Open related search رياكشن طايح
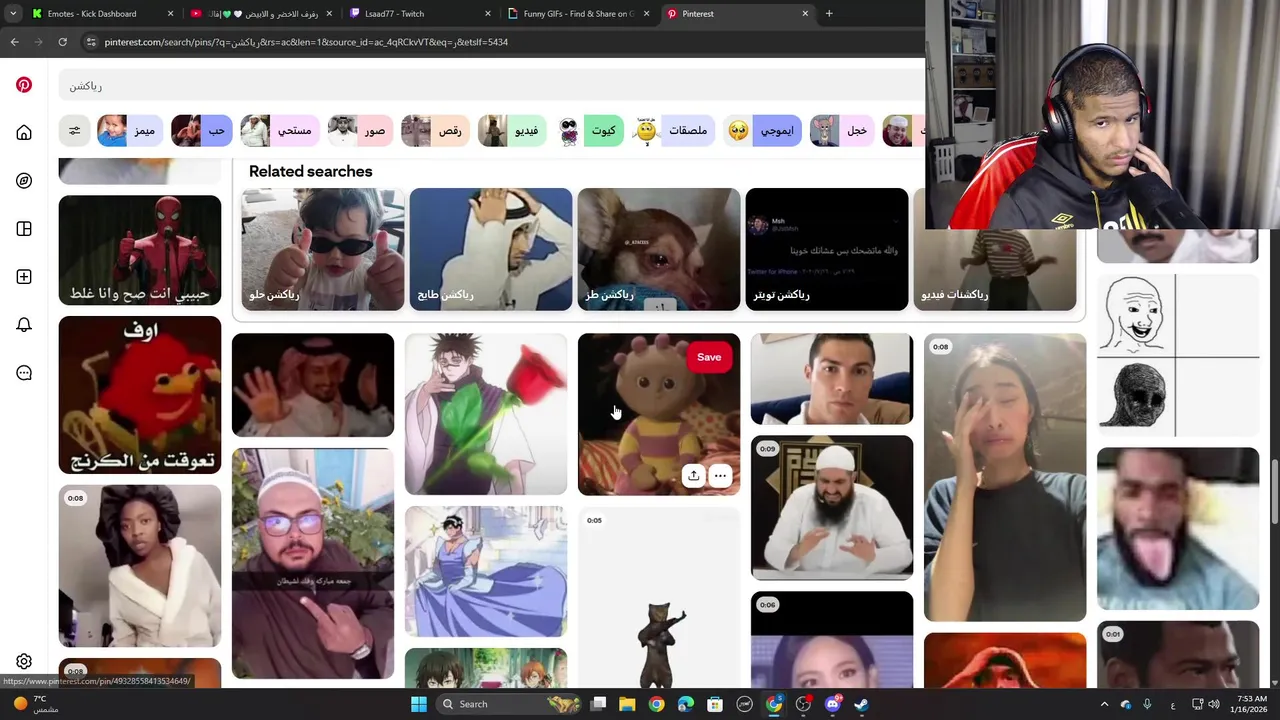The image size is (1280, 720). (491, 249)
